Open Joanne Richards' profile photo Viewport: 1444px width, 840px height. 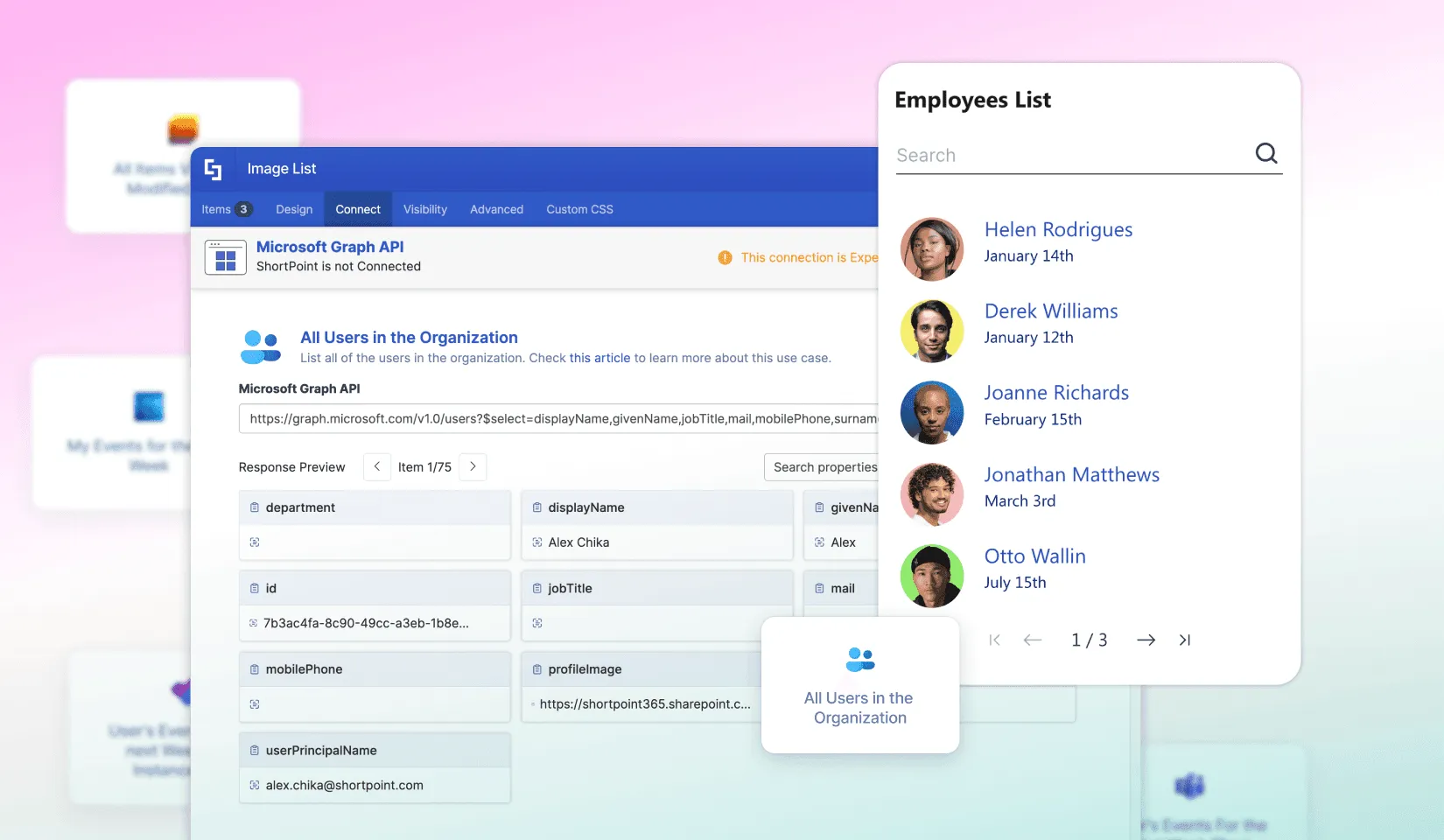coord(932,412)
